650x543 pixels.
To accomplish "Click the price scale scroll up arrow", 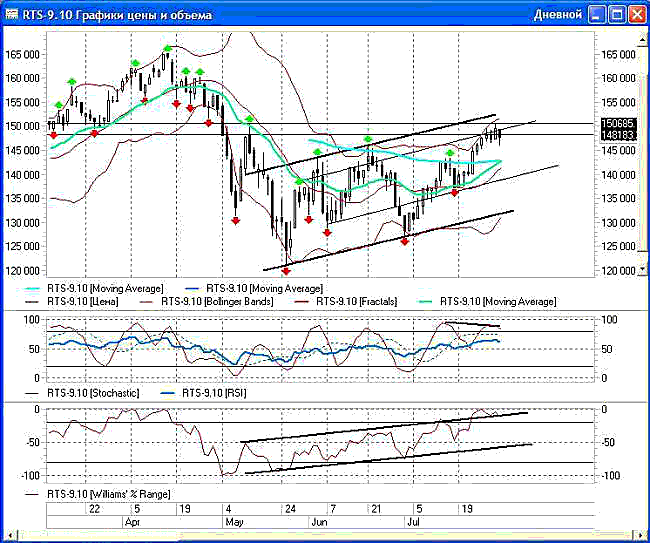I will pyautogui.click(x=642, y=39).
